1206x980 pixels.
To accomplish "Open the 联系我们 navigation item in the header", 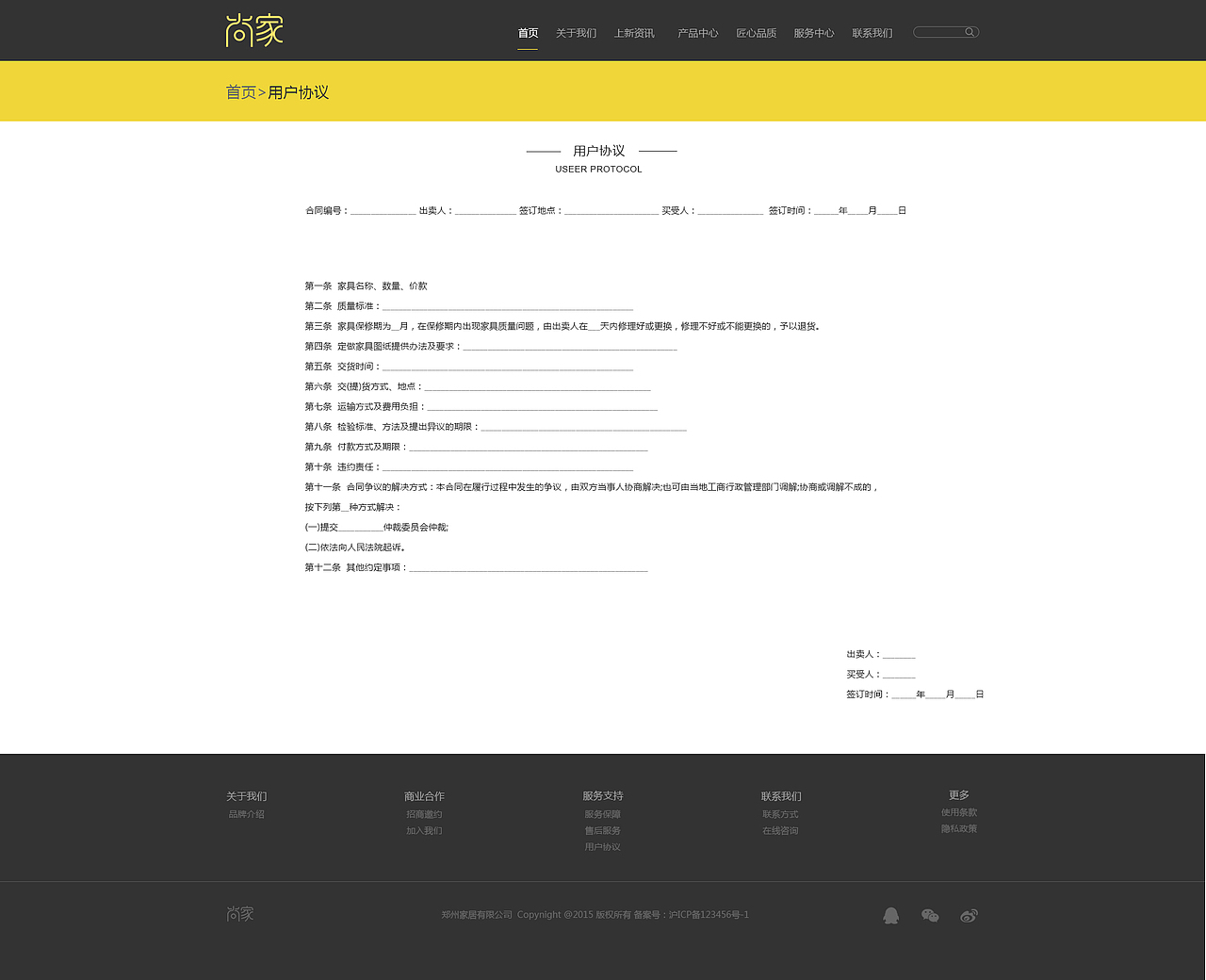I will coord(872,33).
